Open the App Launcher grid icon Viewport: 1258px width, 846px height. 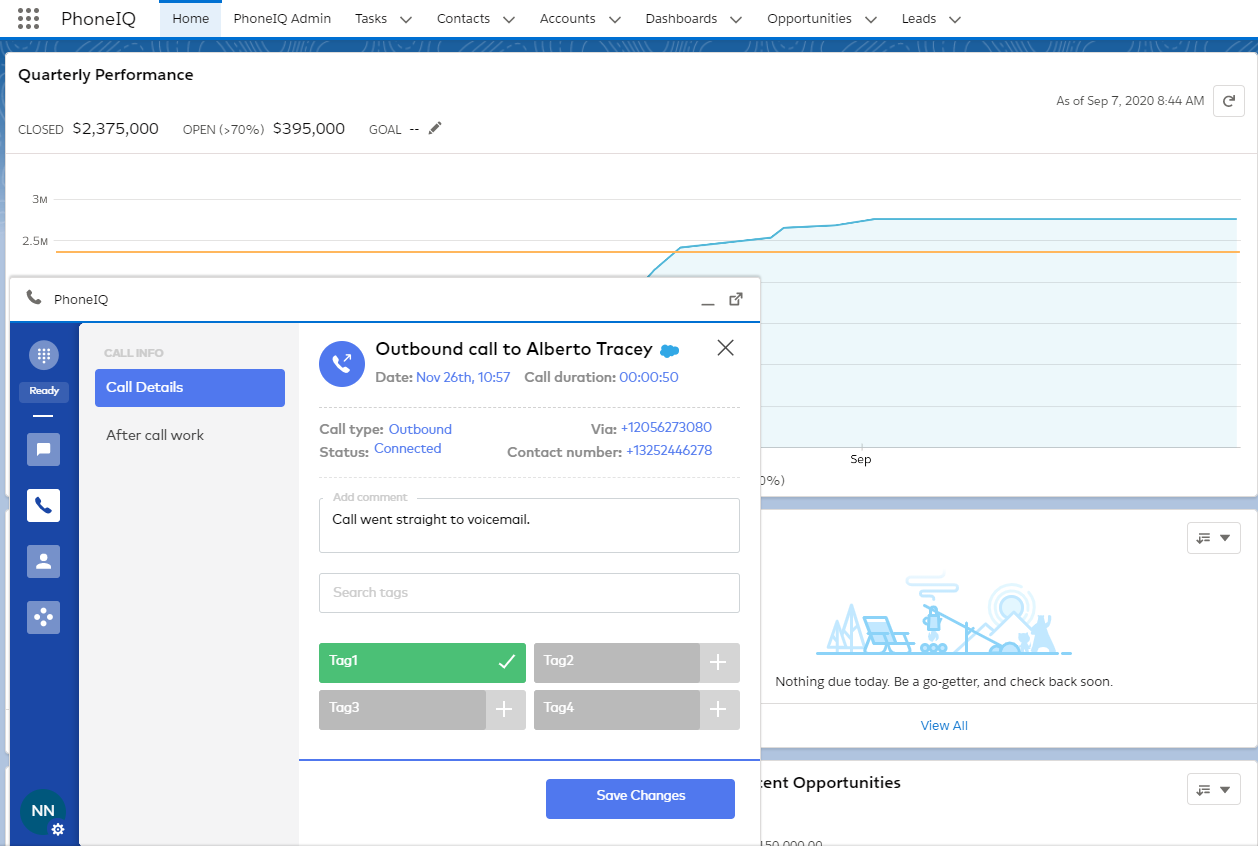click(x=29, y=18)
